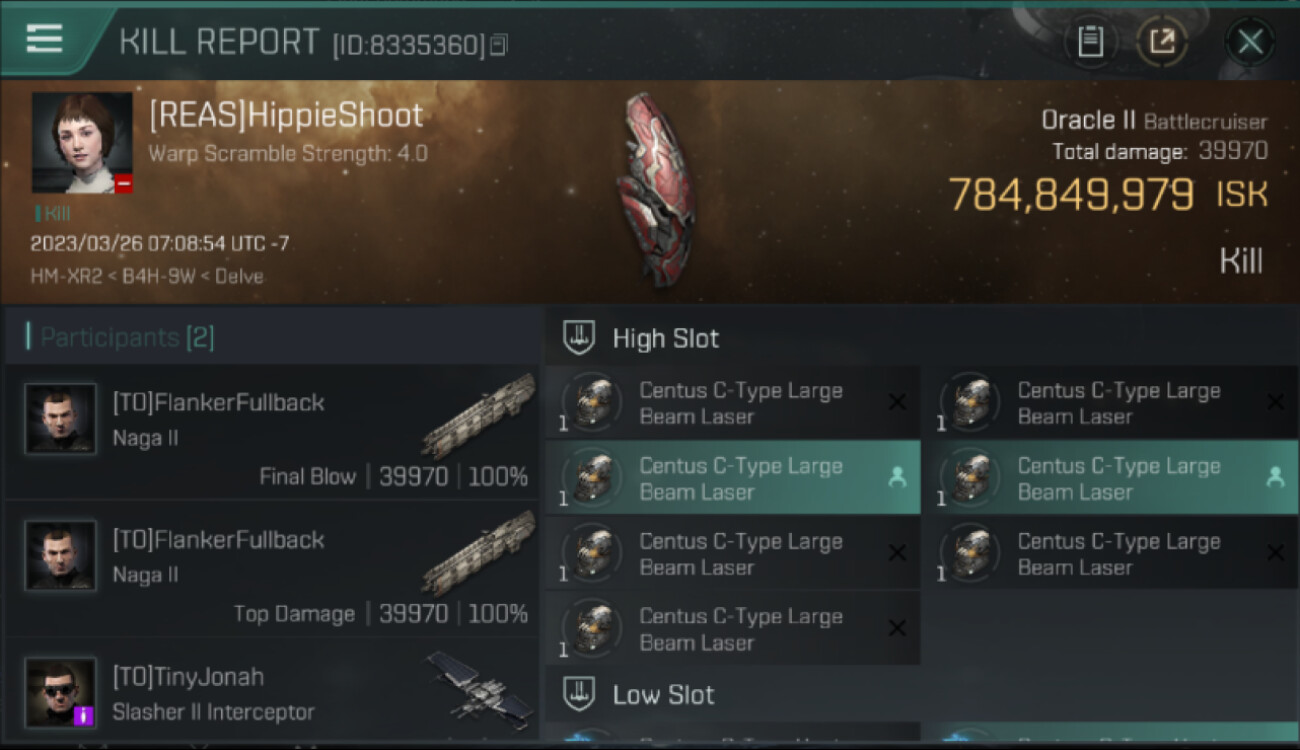Click highlighted beam laser in the right column
This screenshot has height=750, width=1300.
coord(1110,478)
